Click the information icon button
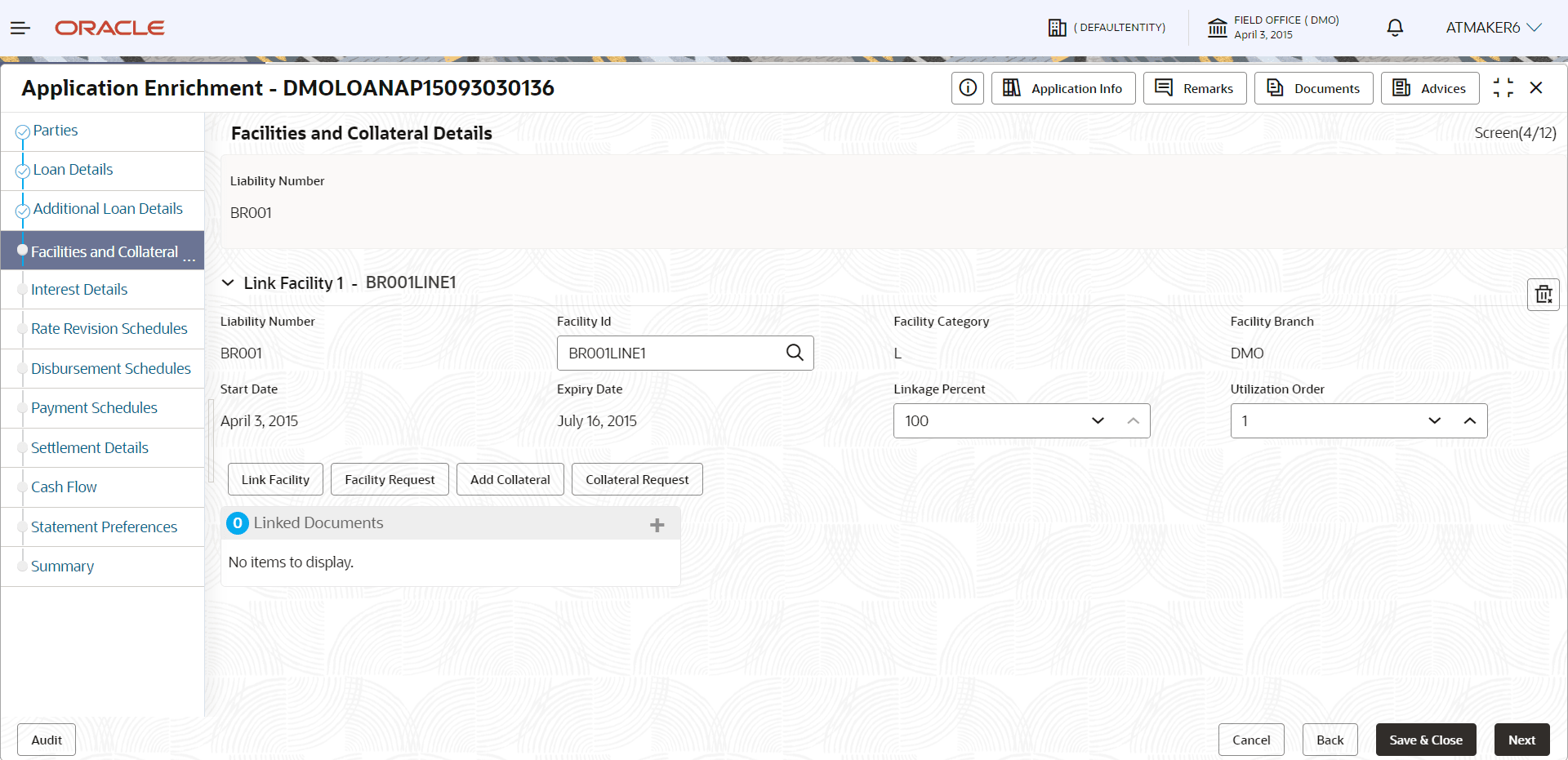The width and height of the screenshot is (1568, 760). (968, 88)
